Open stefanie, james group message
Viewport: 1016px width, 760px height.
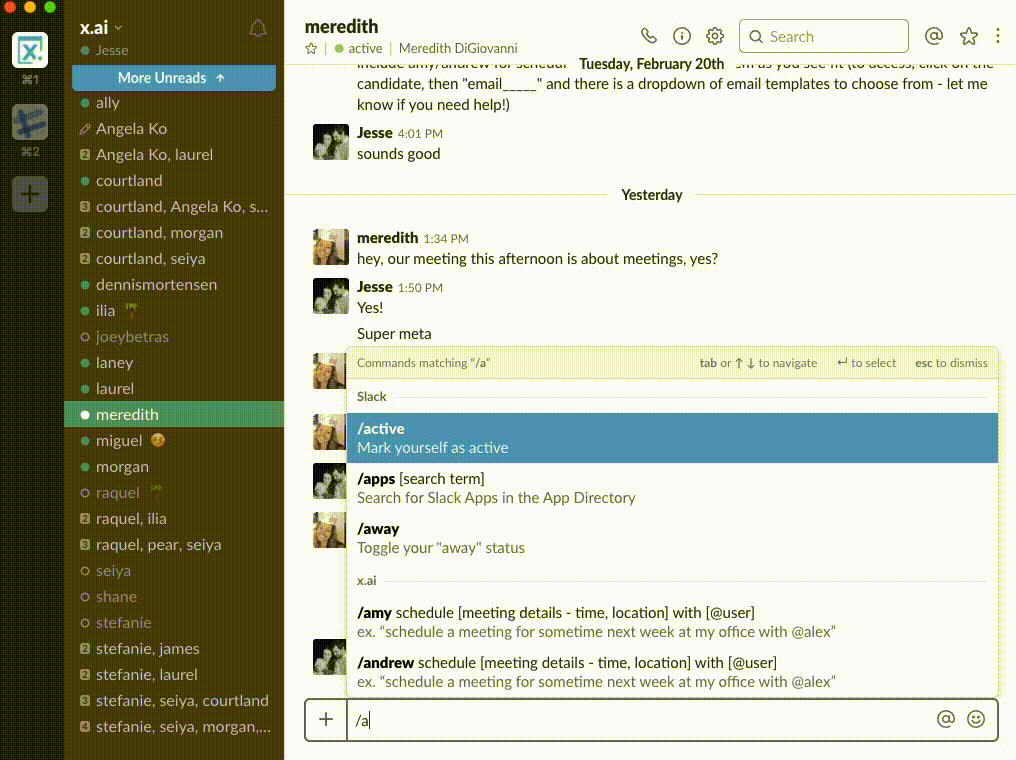(x=174, y=649)
